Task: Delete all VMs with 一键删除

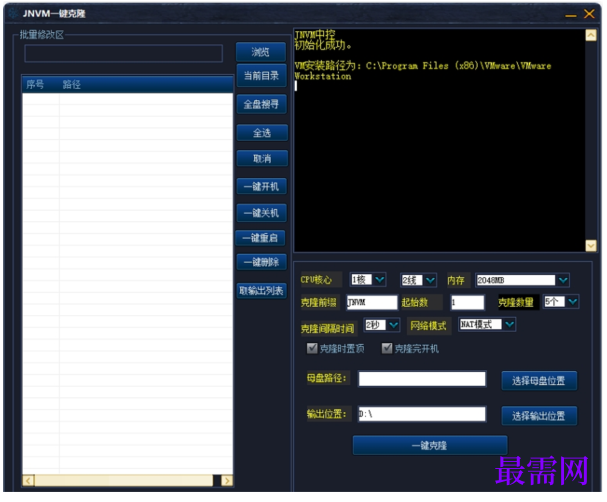Action: coord(261,262)
